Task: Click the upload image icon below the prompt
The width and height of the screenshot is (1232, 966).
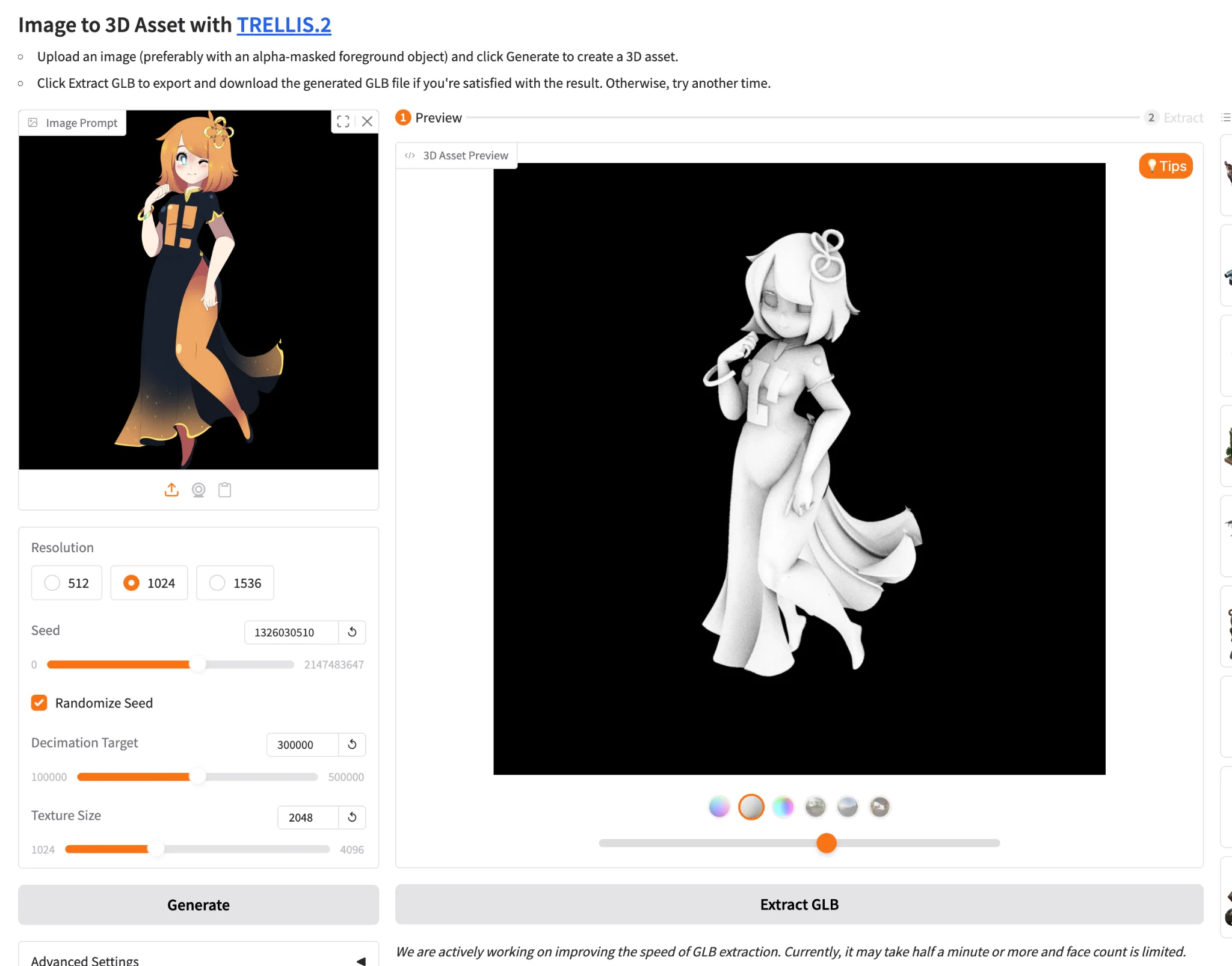Action: point(171,490)
